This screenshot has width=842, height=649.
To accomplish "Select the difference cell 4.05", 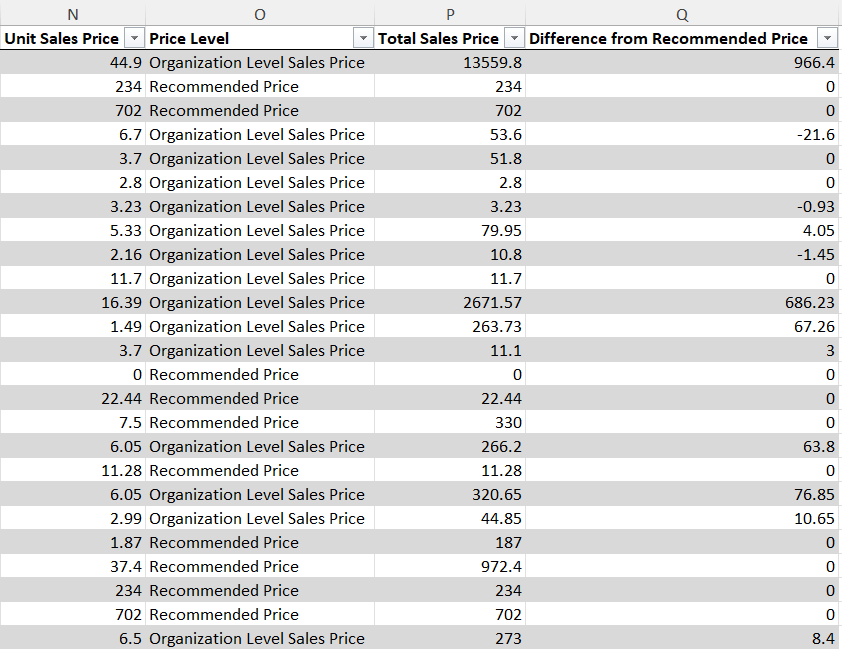I will (x=682, y=231).
